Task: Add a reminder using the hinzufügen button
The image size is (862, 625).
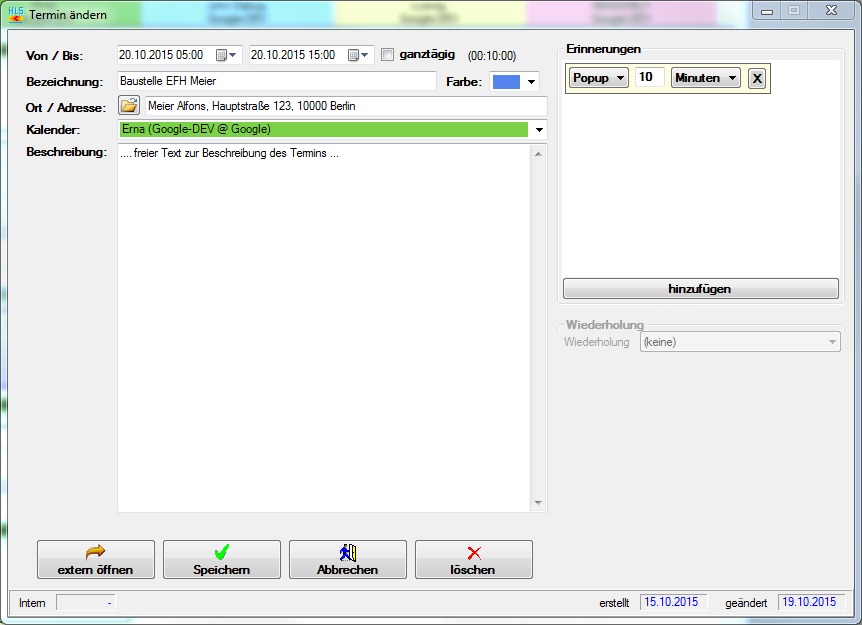Action: (700, 289)
